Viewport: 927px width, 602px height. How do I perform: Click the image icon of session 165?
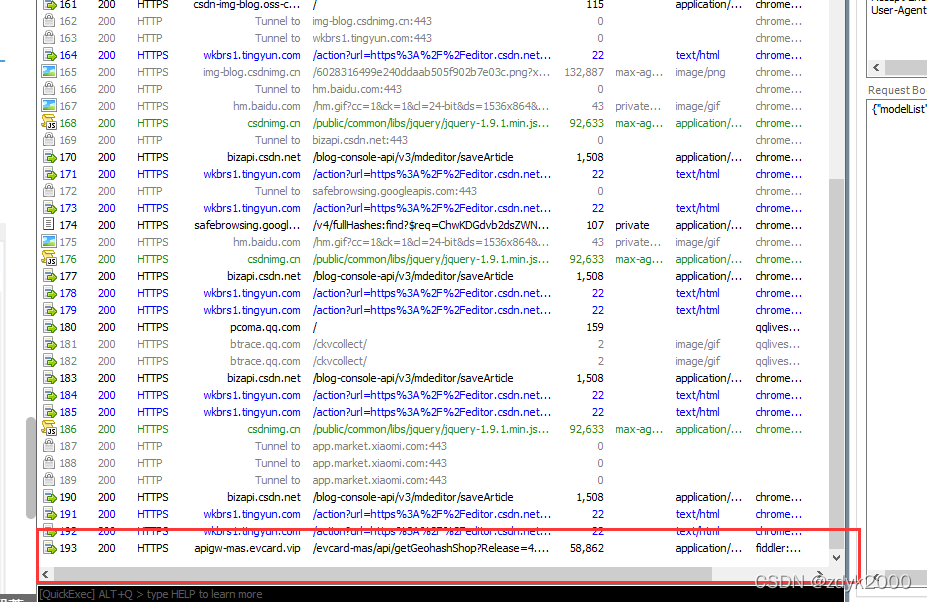coord(49,72)
